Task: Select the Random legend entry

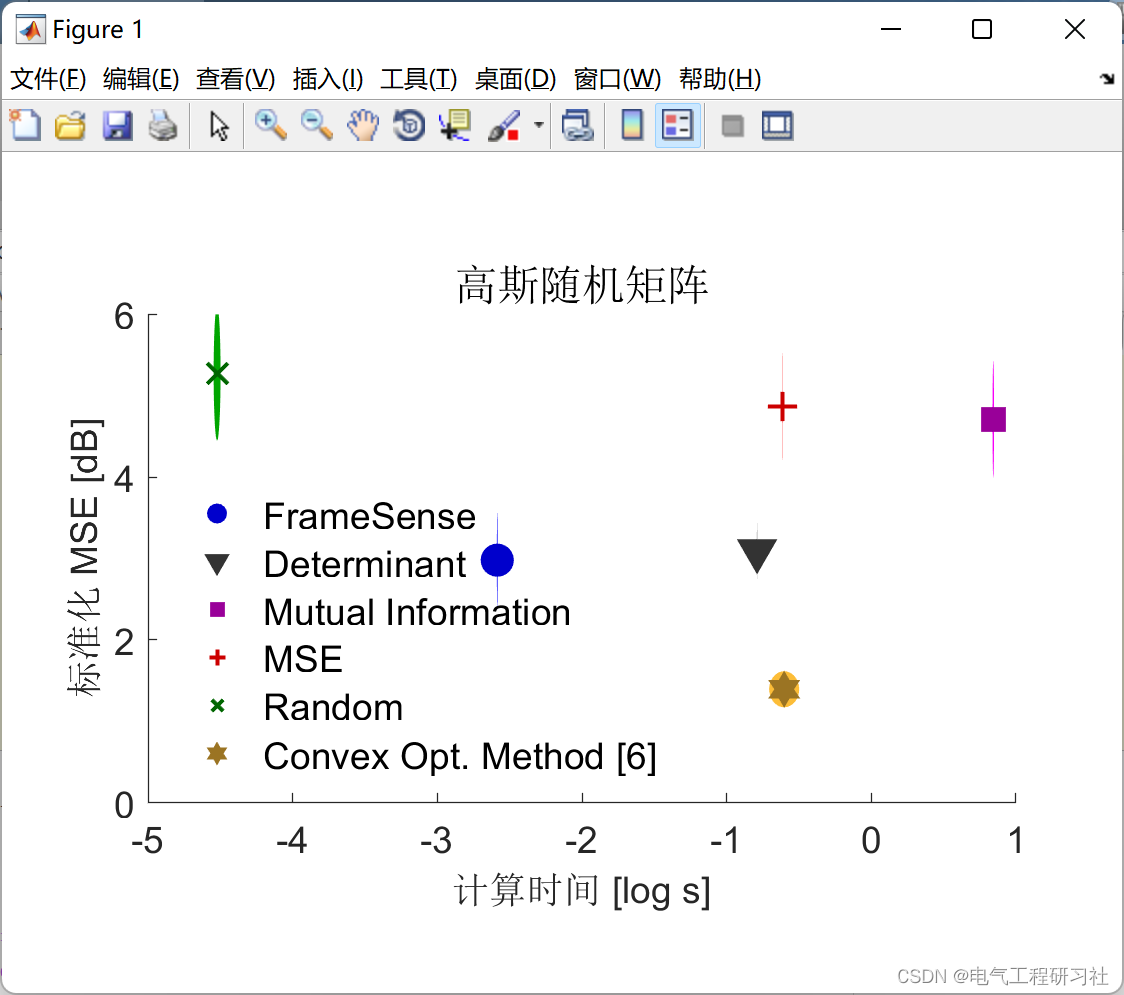Action: (304, 708)
